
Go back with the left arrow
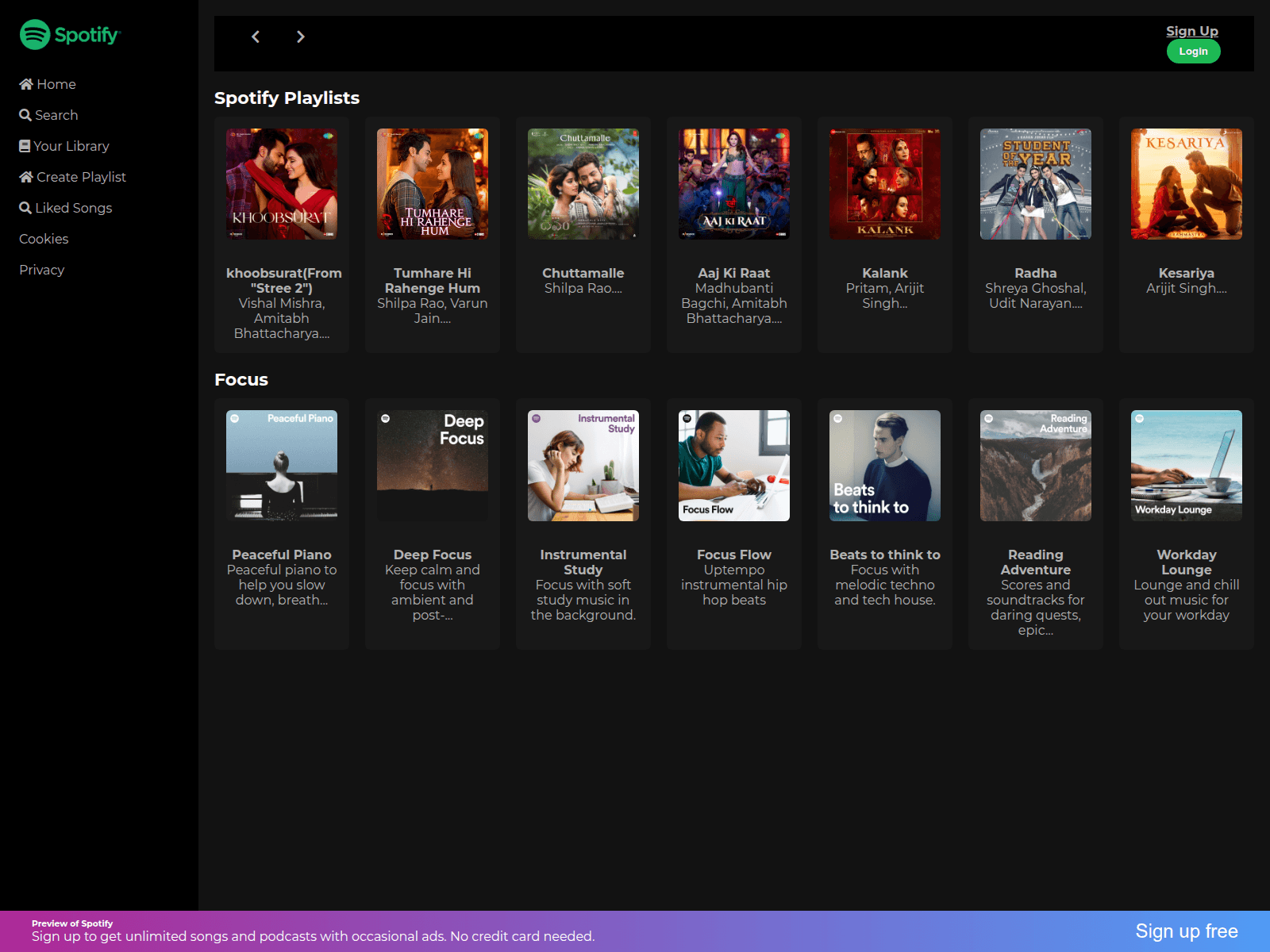pyautogui.click(x=256, y=36)
